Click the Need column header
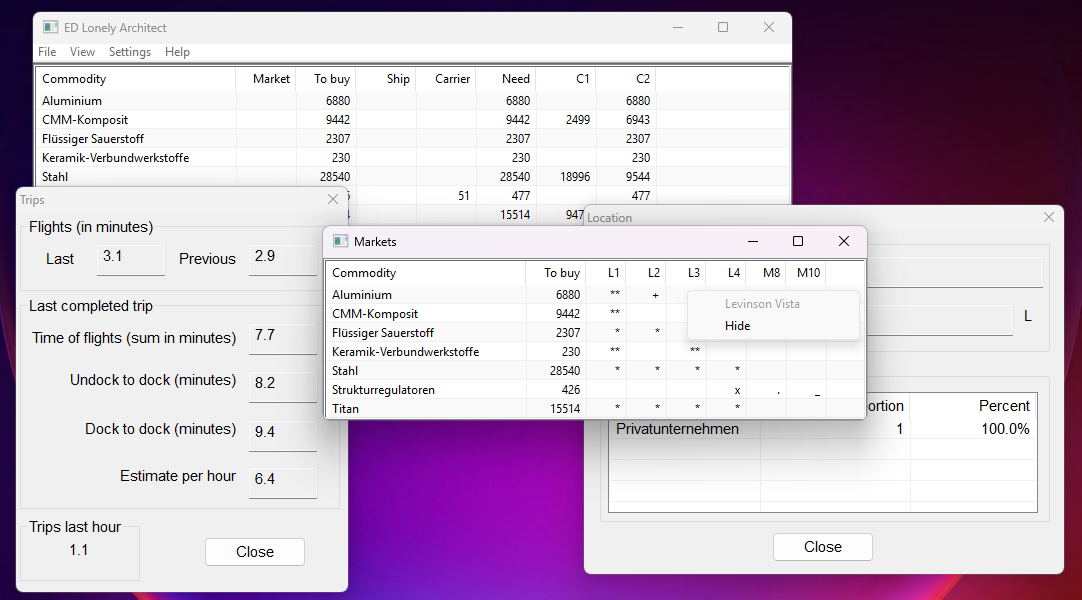 pos(506,79)
